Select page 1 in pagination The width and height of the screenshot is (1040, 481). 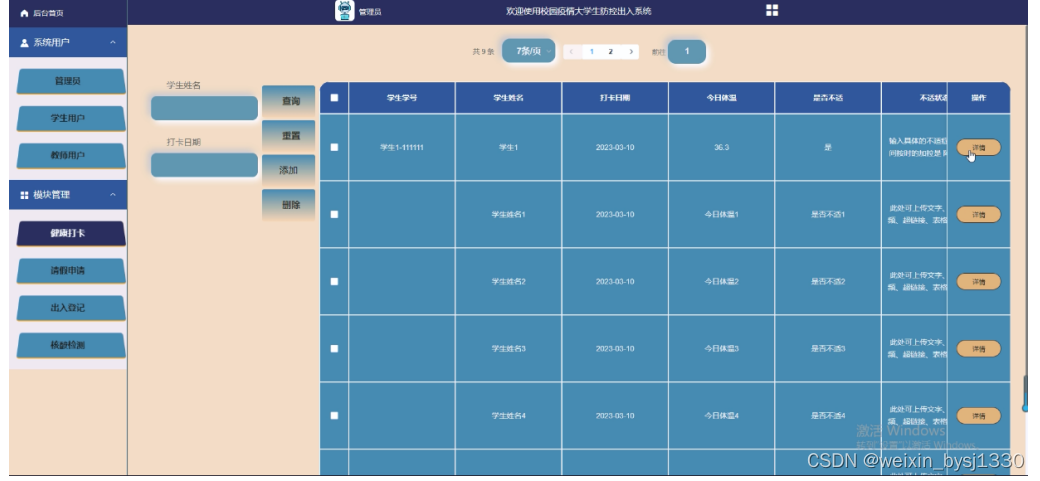pos(592,52)
